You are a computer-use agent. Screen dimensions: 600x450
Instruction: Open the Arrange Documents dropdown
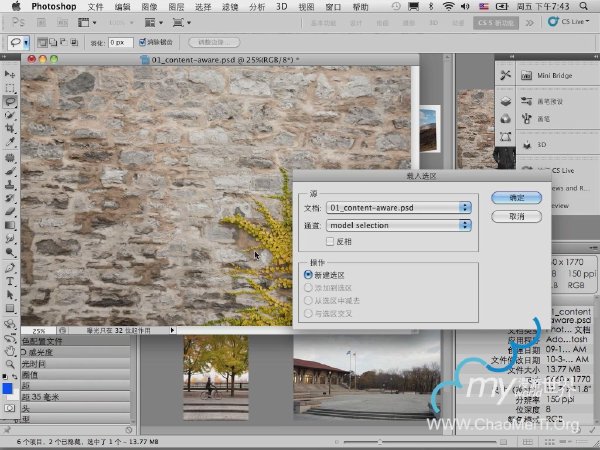153,23
